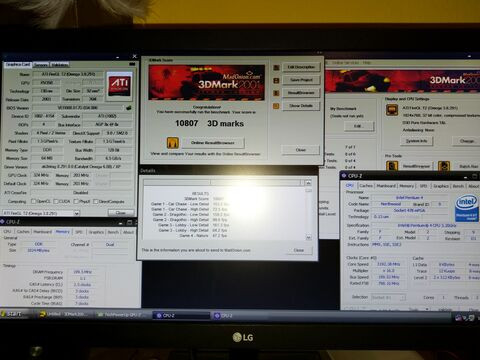Click the ATI logo in GPU-Z

point(119,86)
